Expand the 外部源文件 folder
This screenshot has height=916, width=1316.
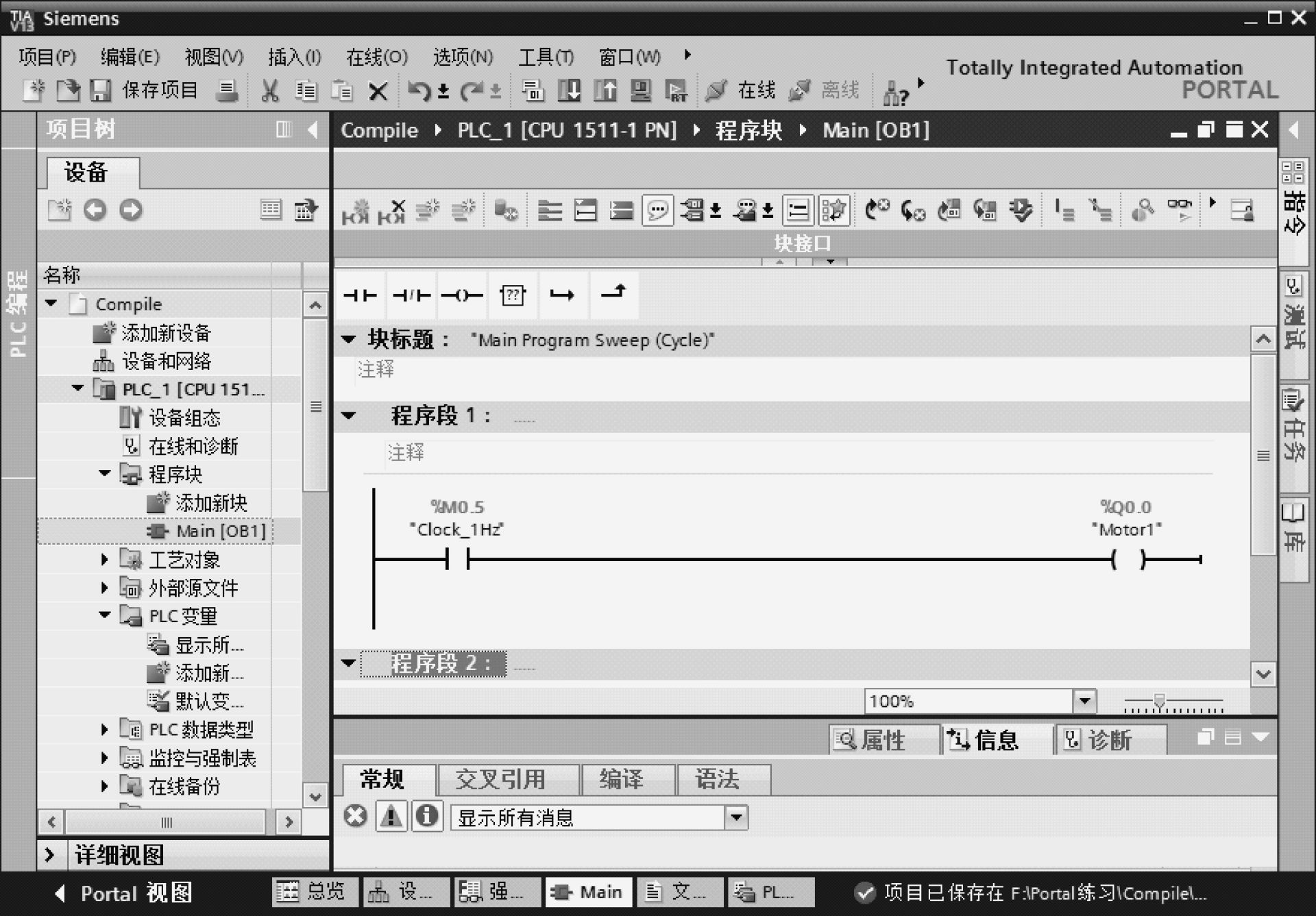coord(104,587)
